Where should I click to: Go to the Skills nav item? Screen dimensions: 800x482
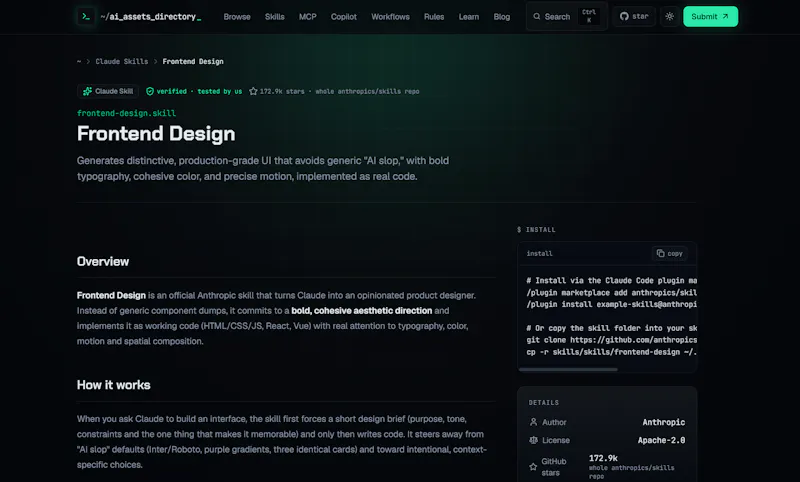274,17
